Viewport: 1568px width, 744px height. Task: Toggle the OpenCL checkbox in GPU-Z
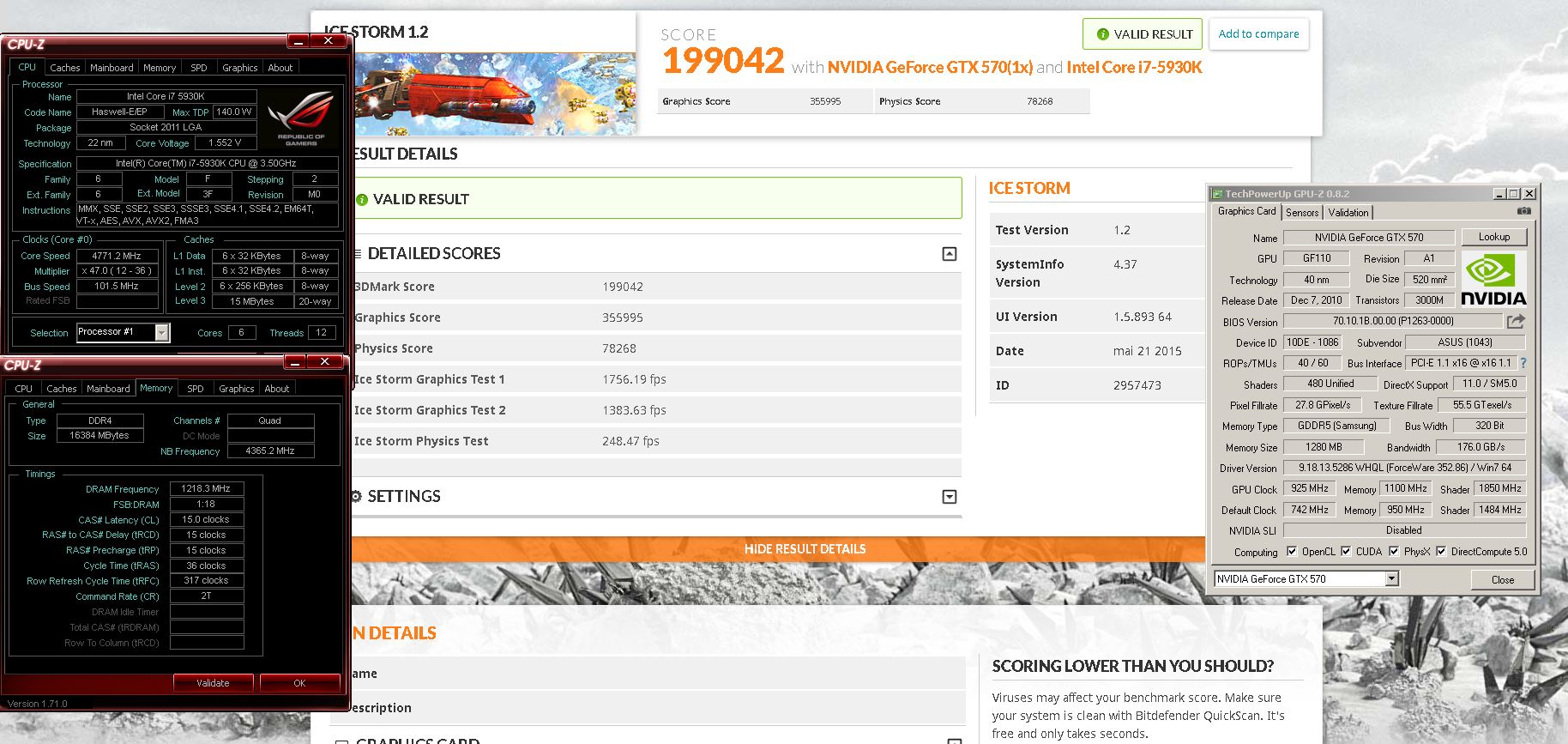pos(1292,551)
